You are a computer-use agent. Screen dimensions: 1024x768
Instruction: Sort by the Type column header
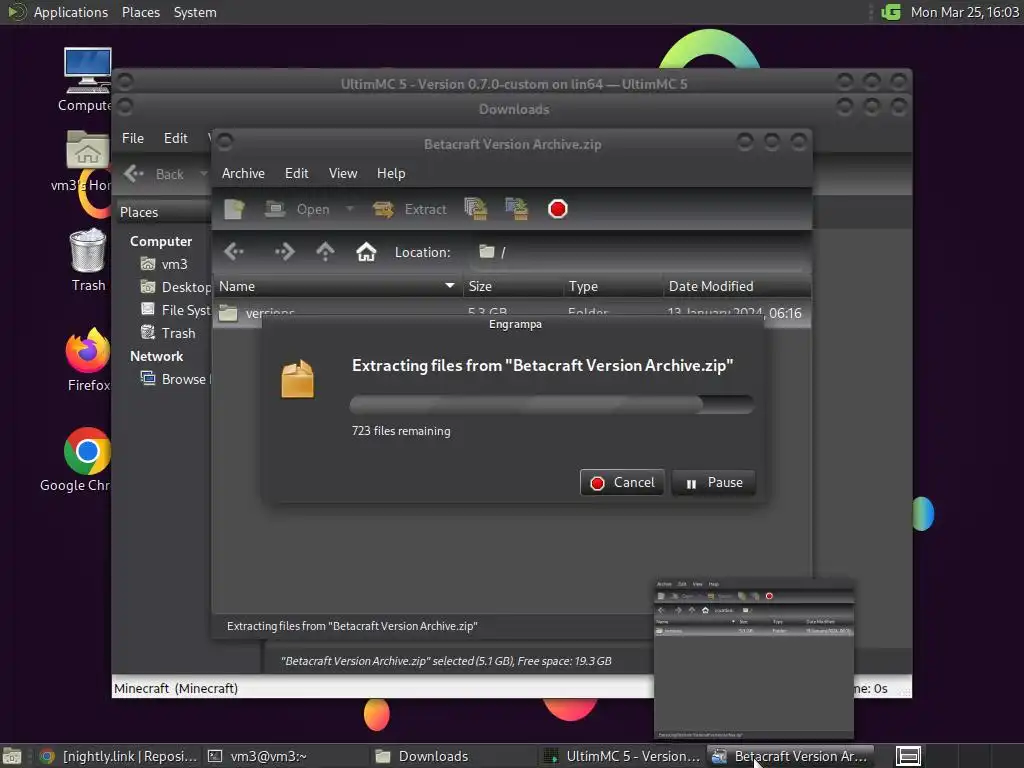[x=613, y=287]
